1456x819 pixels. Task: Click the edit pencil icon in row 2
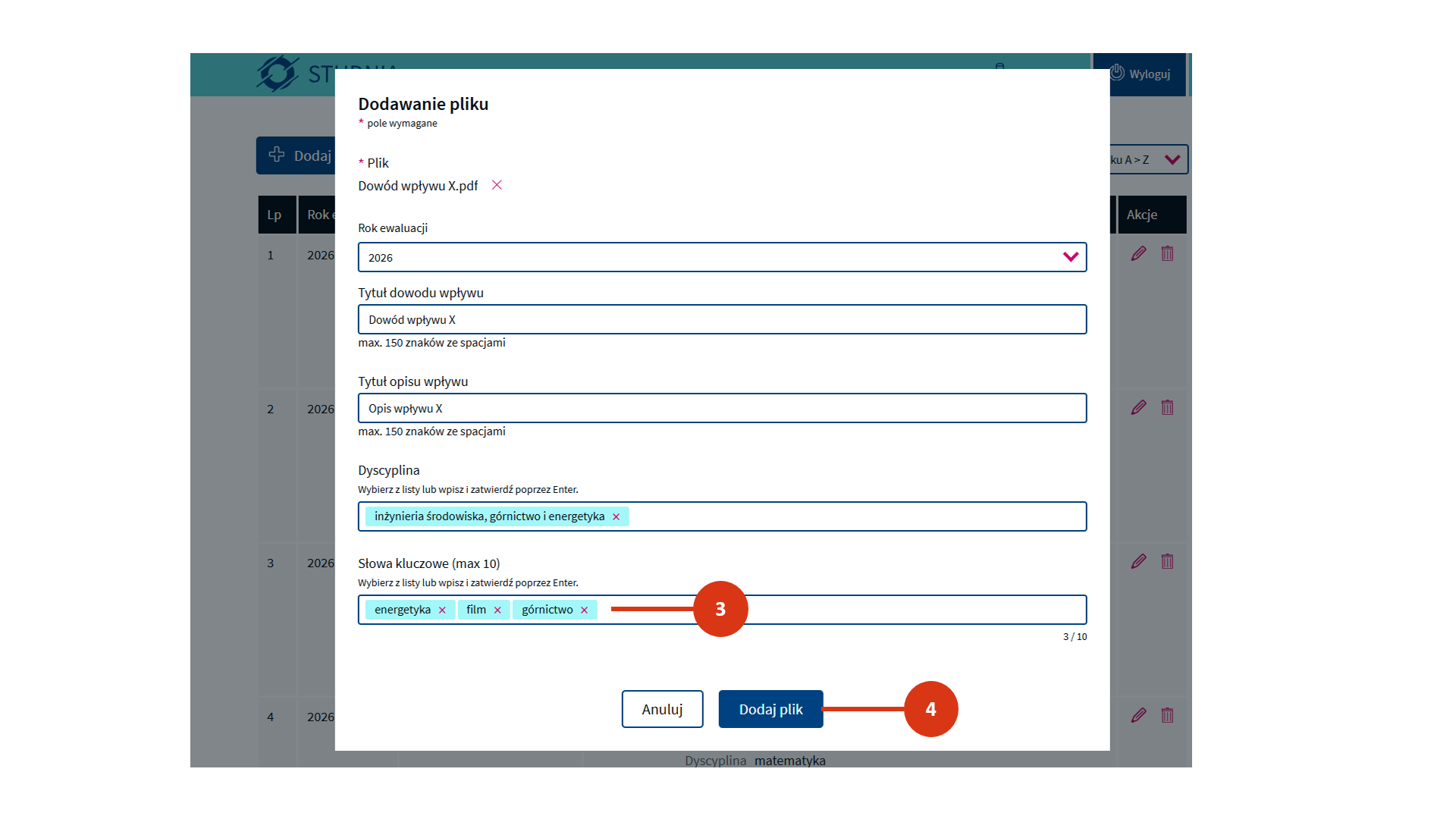(1138, 408)
